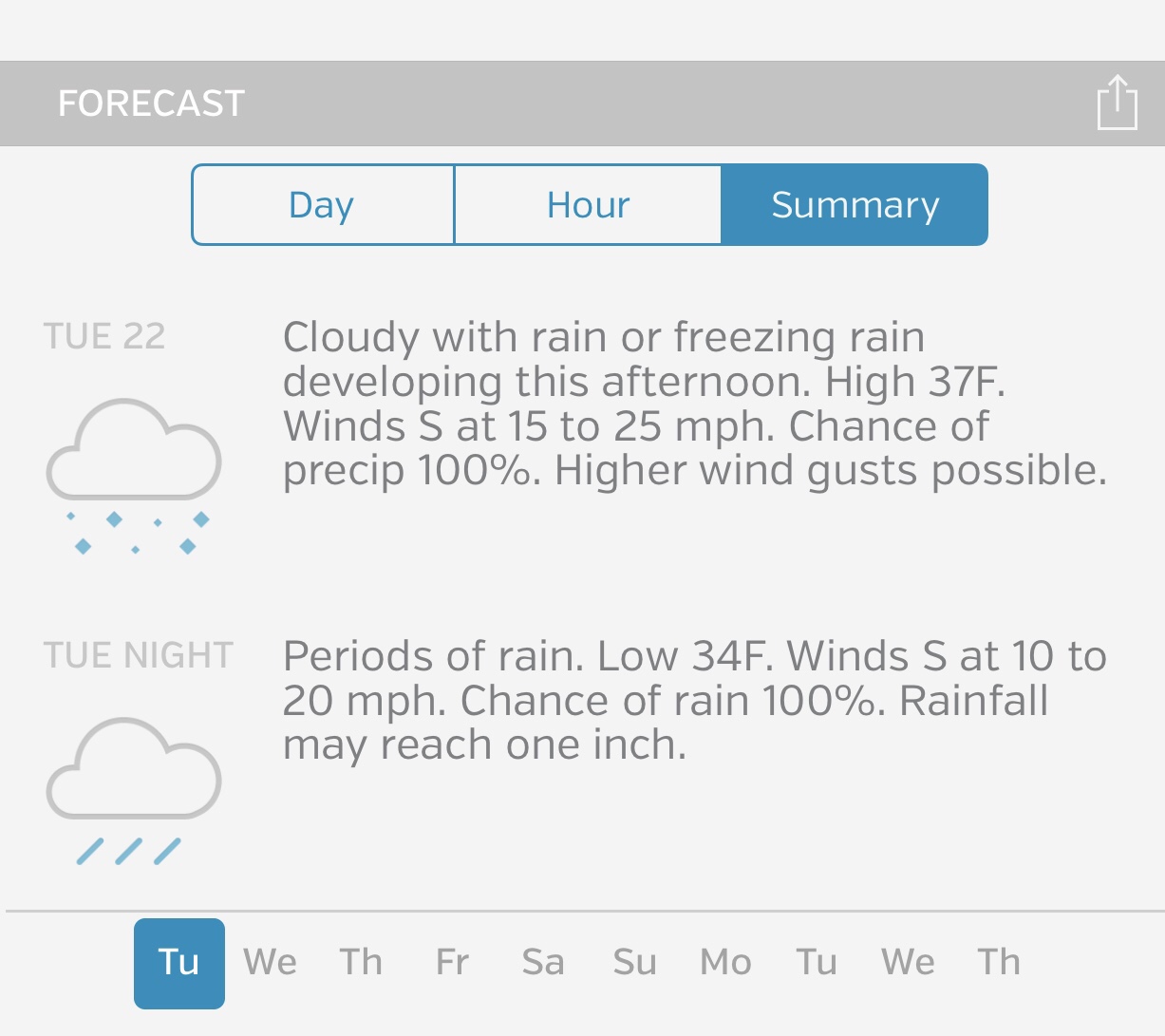Select the first We day
The width and height of the screenshot is (1165, 1036).
pyautogui.click(x=270, y=963)
